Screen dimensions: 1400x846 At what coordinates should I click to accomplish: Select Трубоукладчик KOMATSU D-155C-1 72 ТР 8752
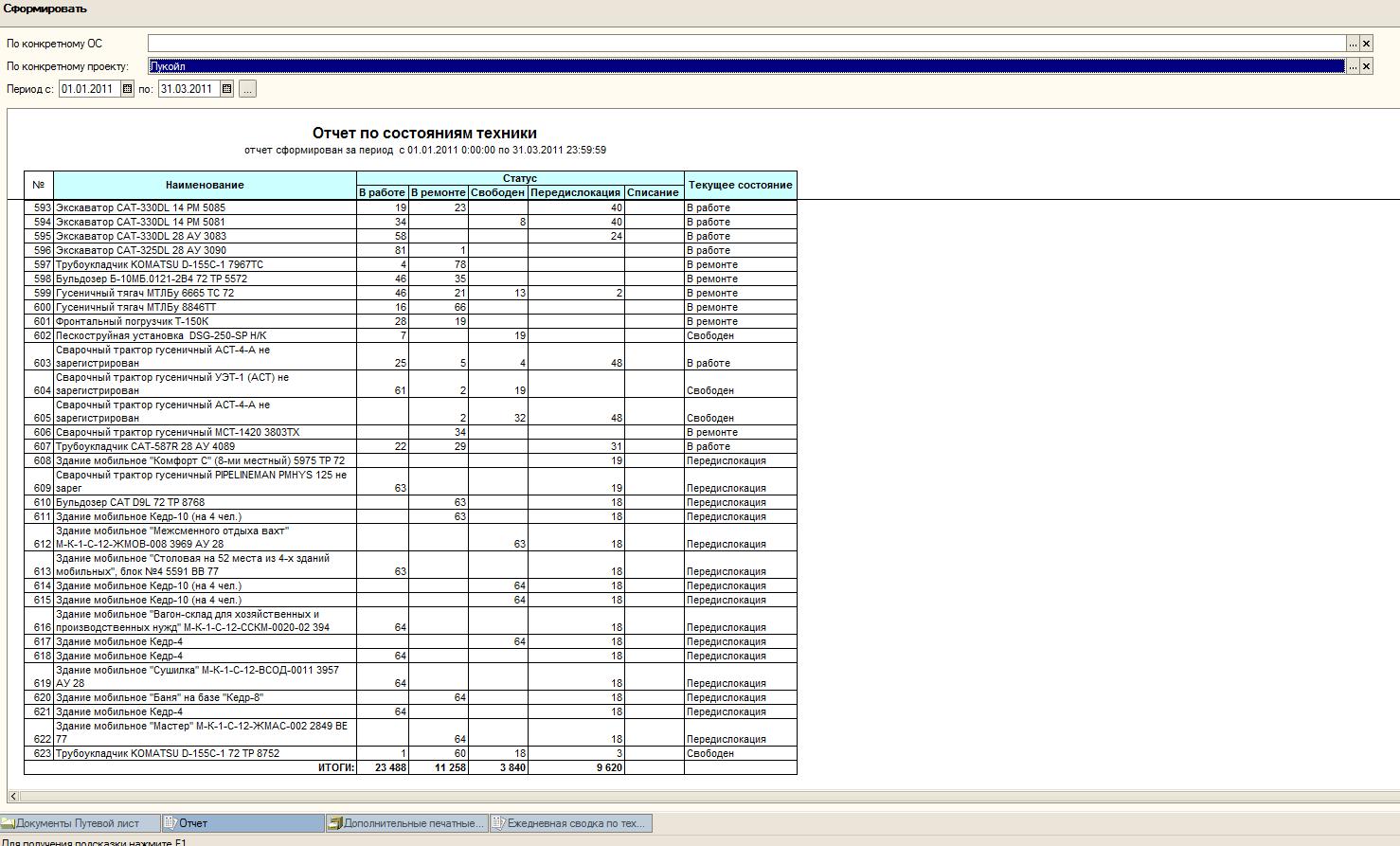pyautogui.click(x=410, y=753)
